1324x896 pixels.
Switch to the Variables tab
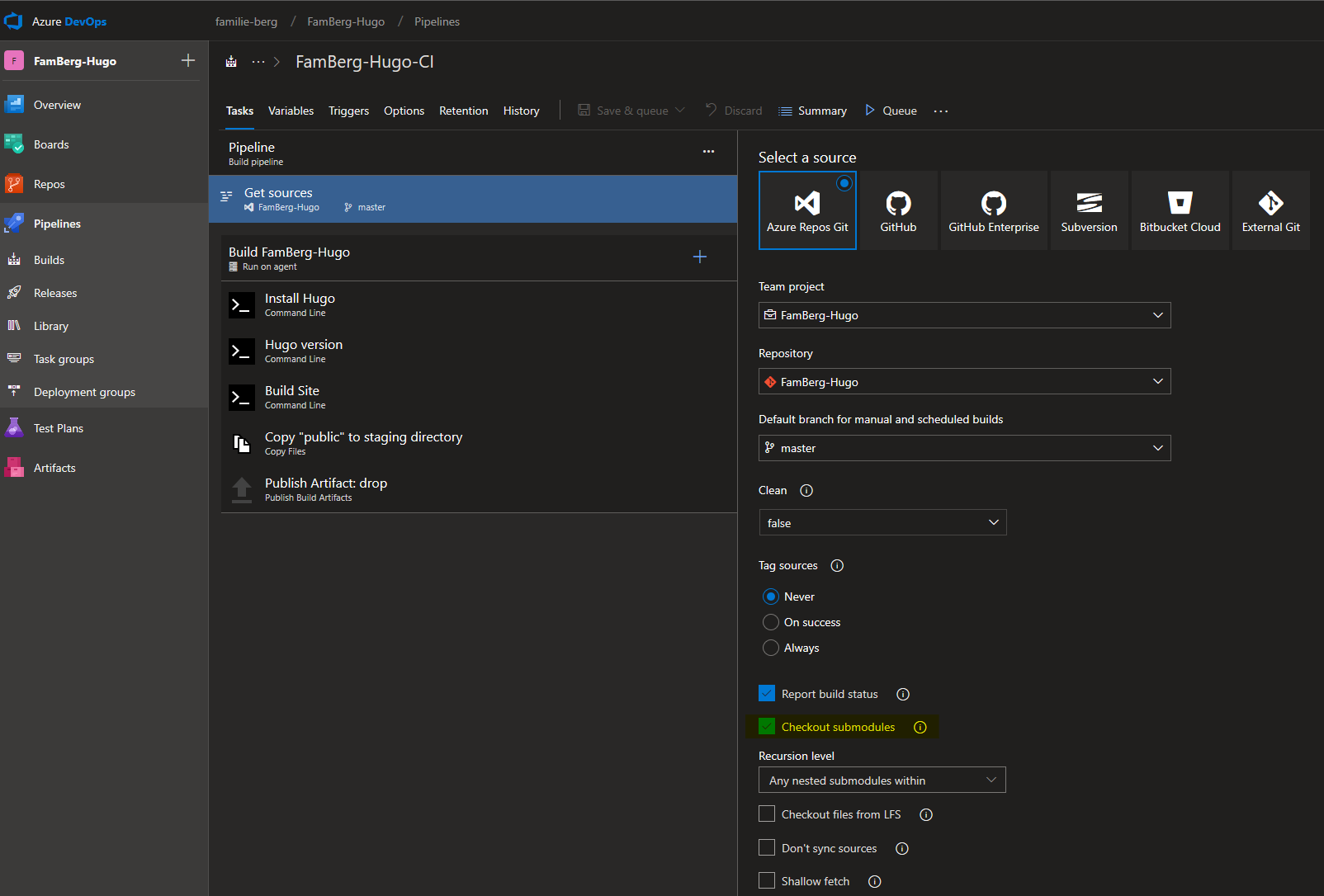point(291,110)
